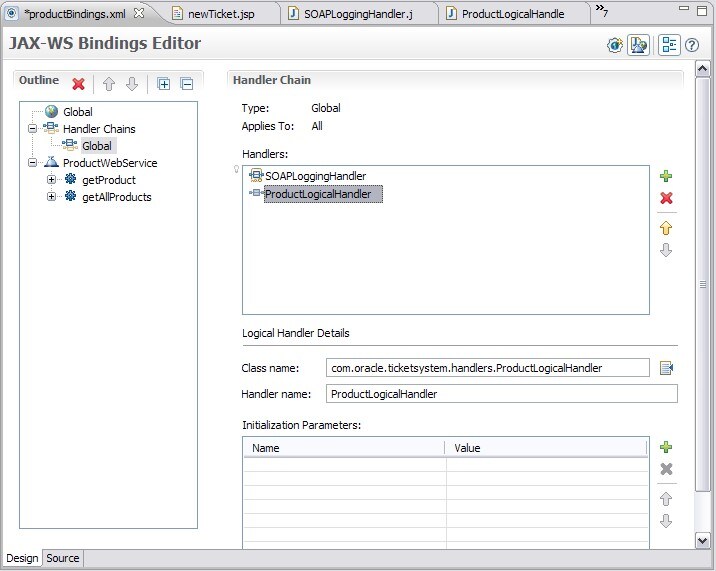Expand the getAllProducts operation node

51,196
